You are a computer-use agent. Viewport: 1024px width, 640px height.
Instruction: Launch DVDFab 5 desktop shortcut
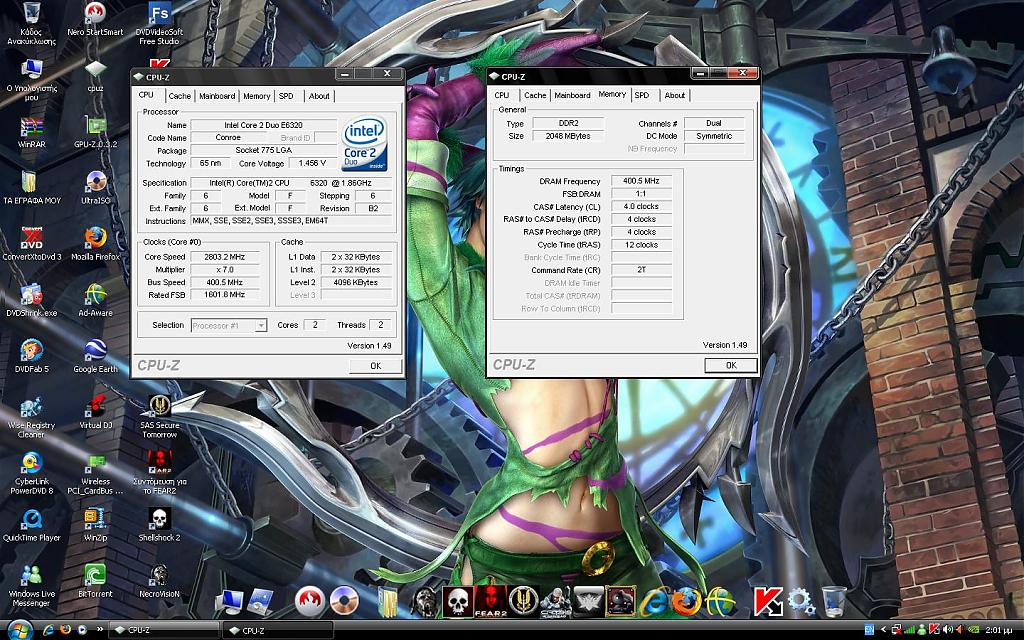[31, 356]
